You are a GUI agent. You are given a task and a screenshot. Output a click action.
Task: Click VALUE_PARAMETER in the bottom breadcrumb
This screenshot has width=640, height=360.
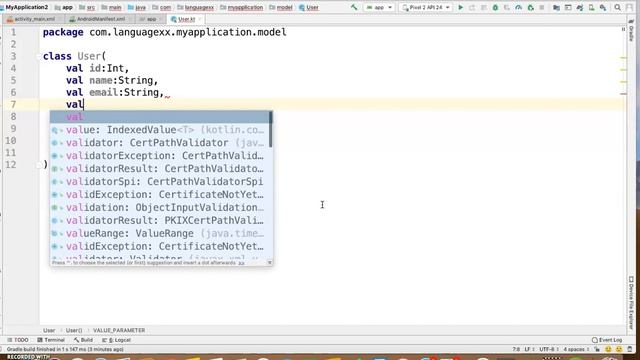click(119, 330)
